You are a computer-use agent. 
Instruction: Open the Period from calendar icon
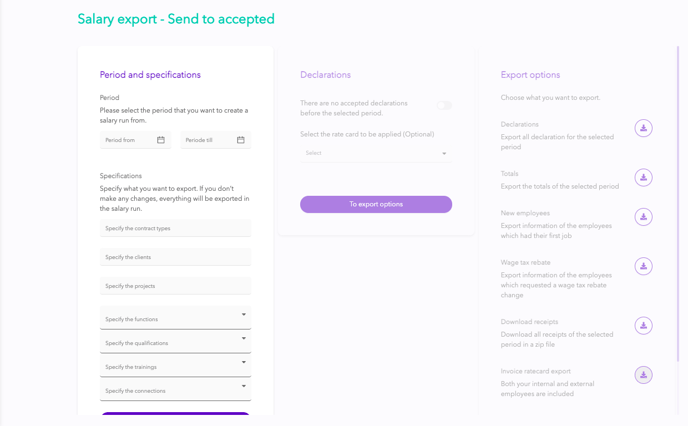161,140
